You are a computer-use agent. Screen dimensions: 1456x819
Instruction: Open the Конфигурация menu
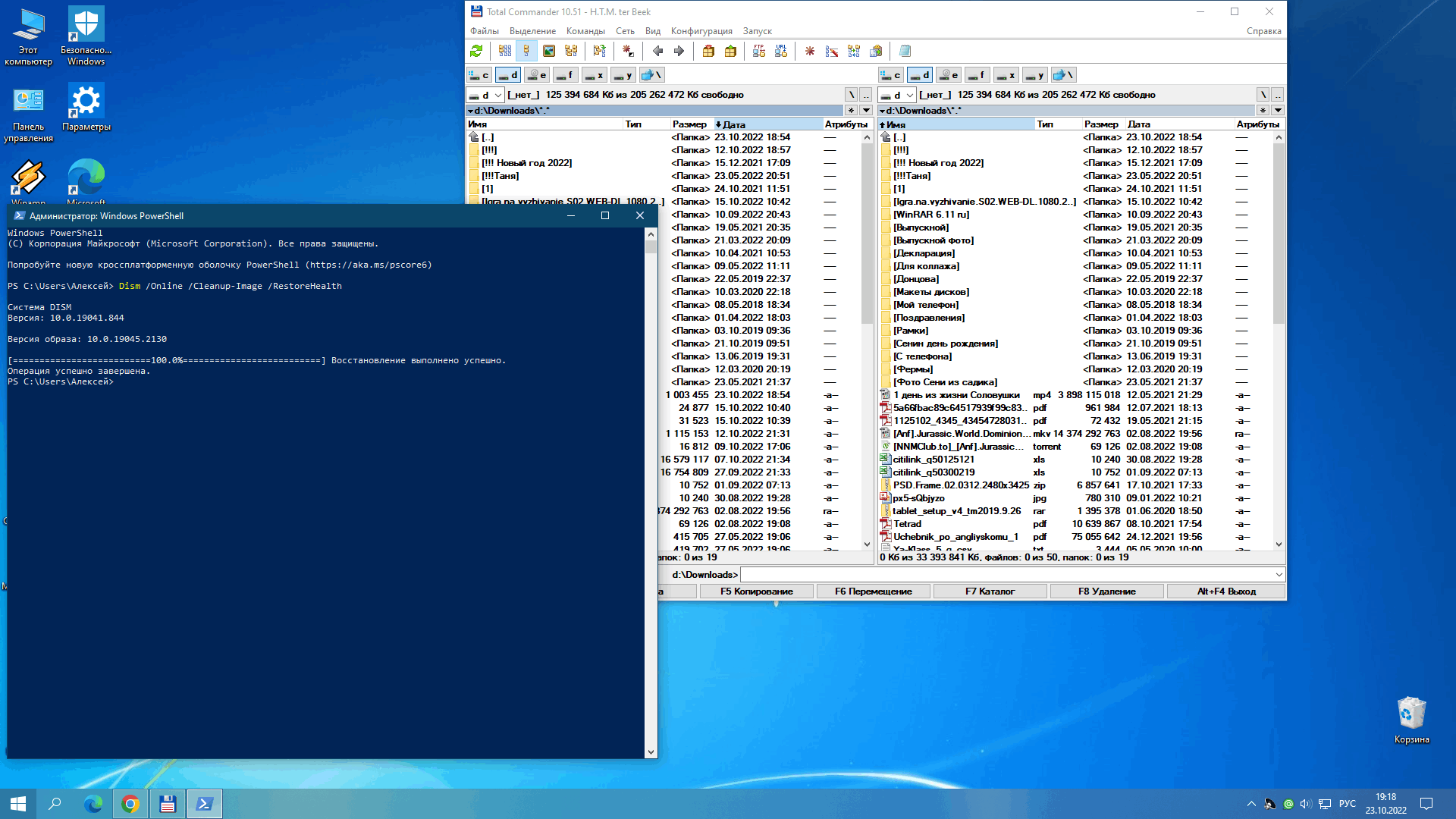[701, 31]
